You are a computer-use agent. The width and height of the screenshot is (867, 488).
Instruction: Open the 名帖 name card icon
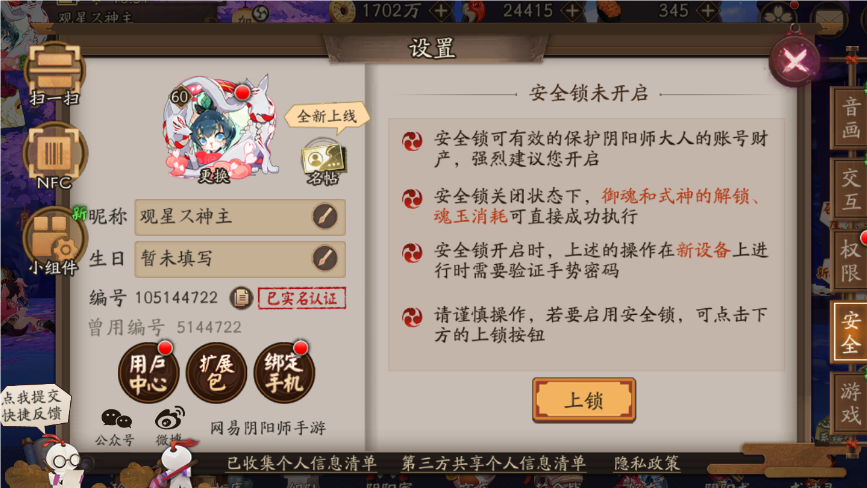pos(323,164)
